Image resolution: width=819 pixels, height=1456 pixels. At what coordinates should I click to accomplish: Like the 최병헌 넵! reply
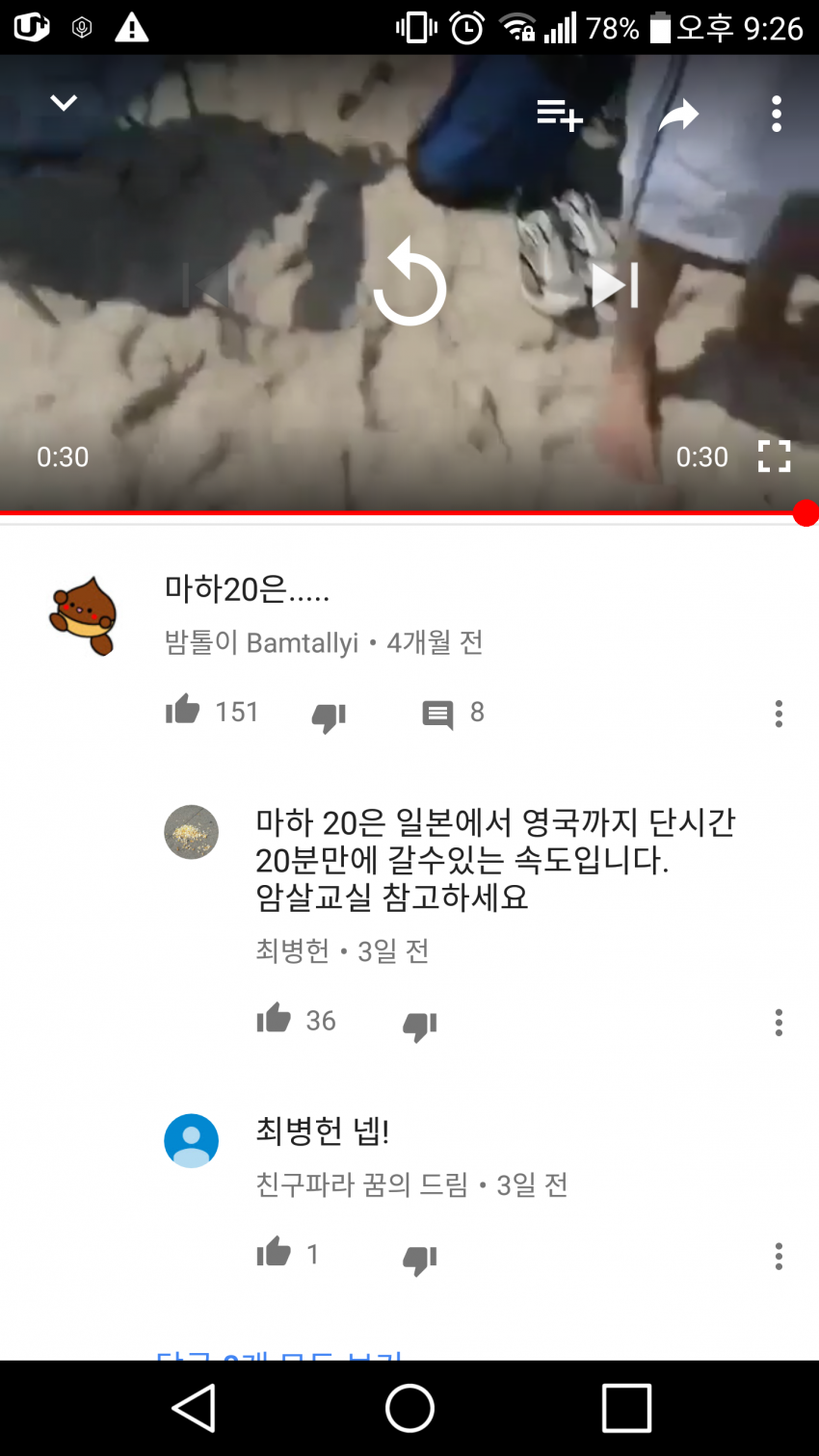(274, 1252)
